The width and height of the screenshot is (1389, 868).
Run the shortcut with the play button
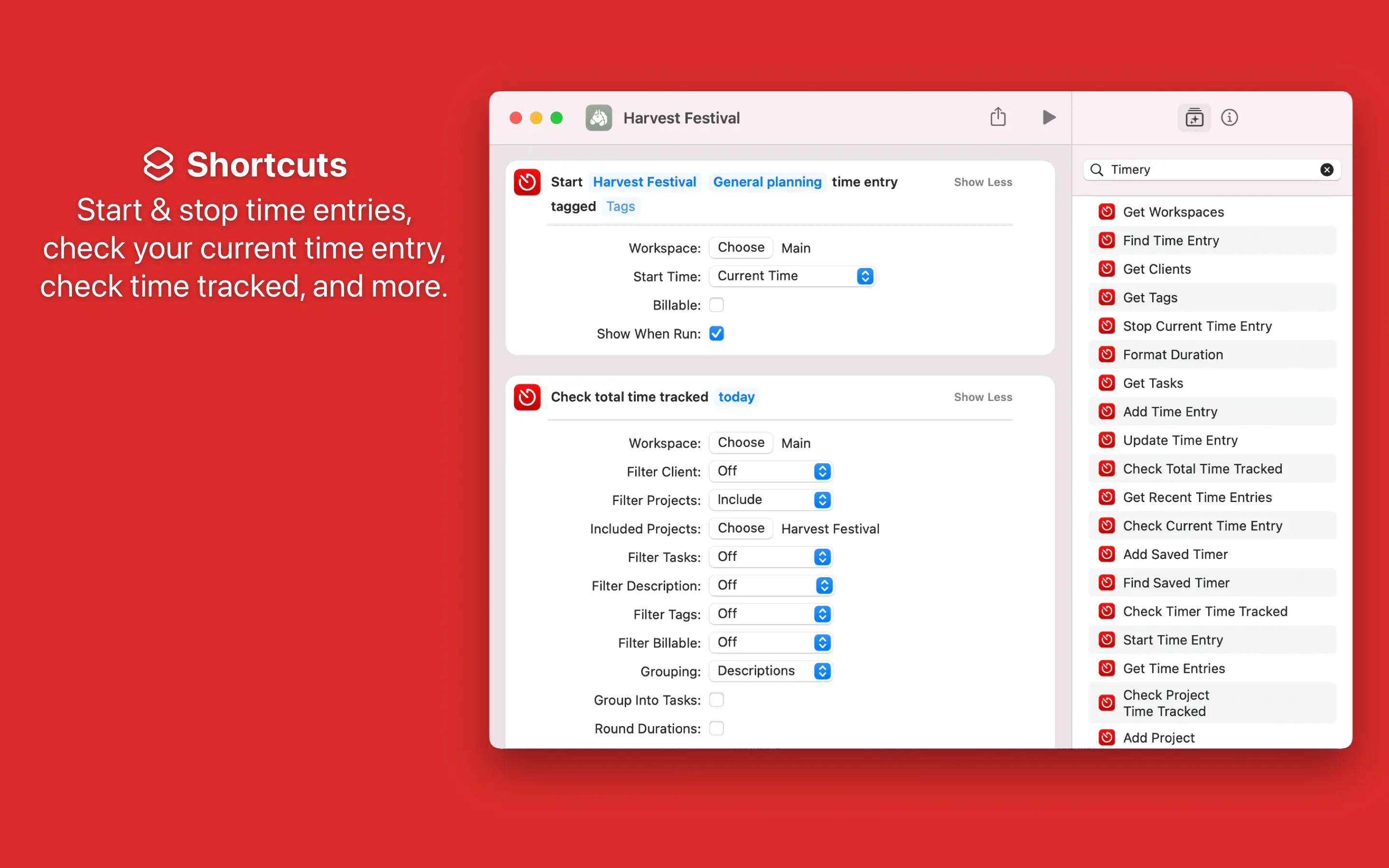click(x=1049, y=117)
